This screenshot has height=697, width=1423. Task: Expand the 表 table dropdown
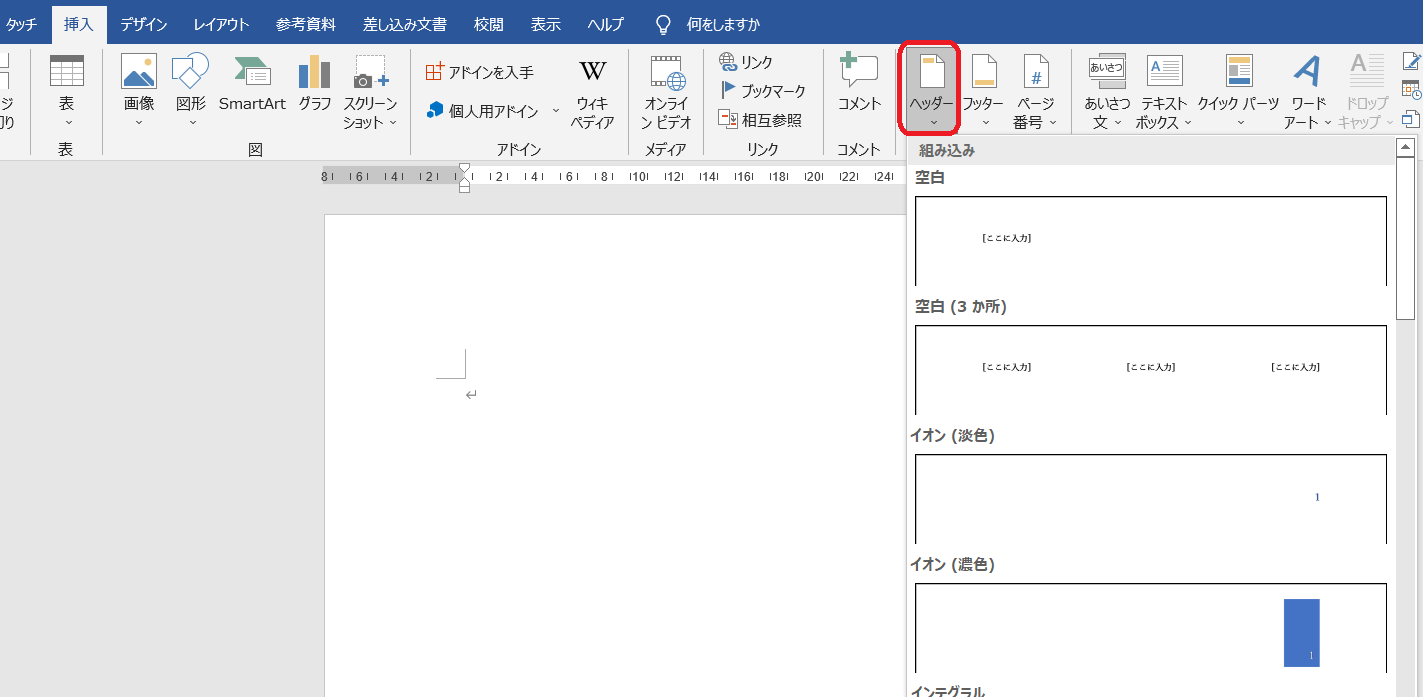[x=66, y=92]
